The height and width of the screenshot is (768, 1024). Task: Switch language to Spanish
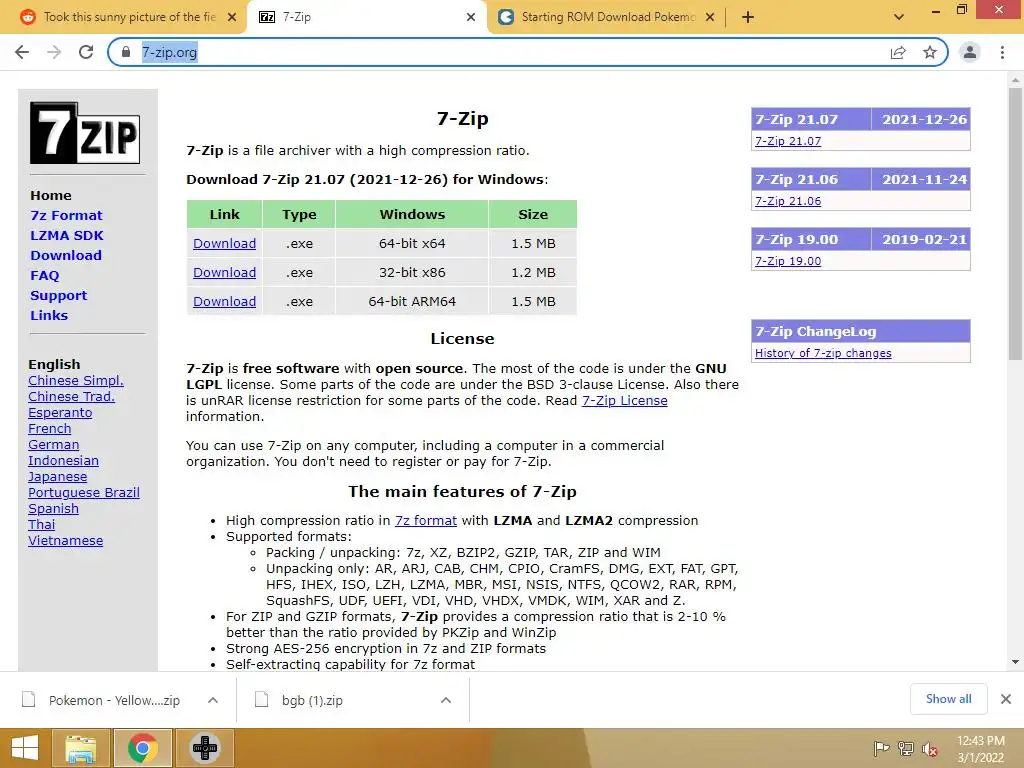tap(54, 509)
